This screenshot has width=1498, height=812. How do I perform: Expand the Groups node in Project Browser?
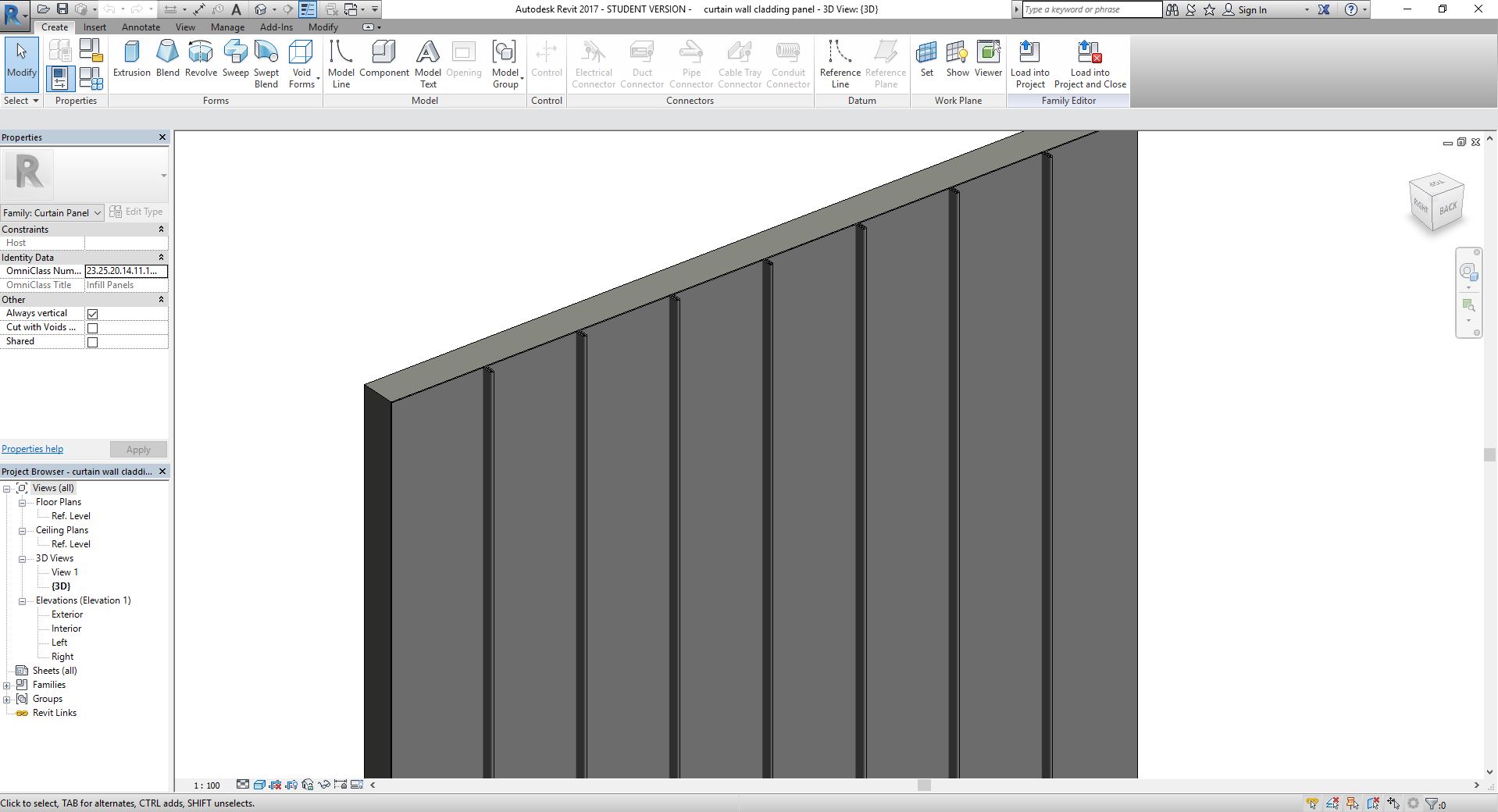pos(7,700)
